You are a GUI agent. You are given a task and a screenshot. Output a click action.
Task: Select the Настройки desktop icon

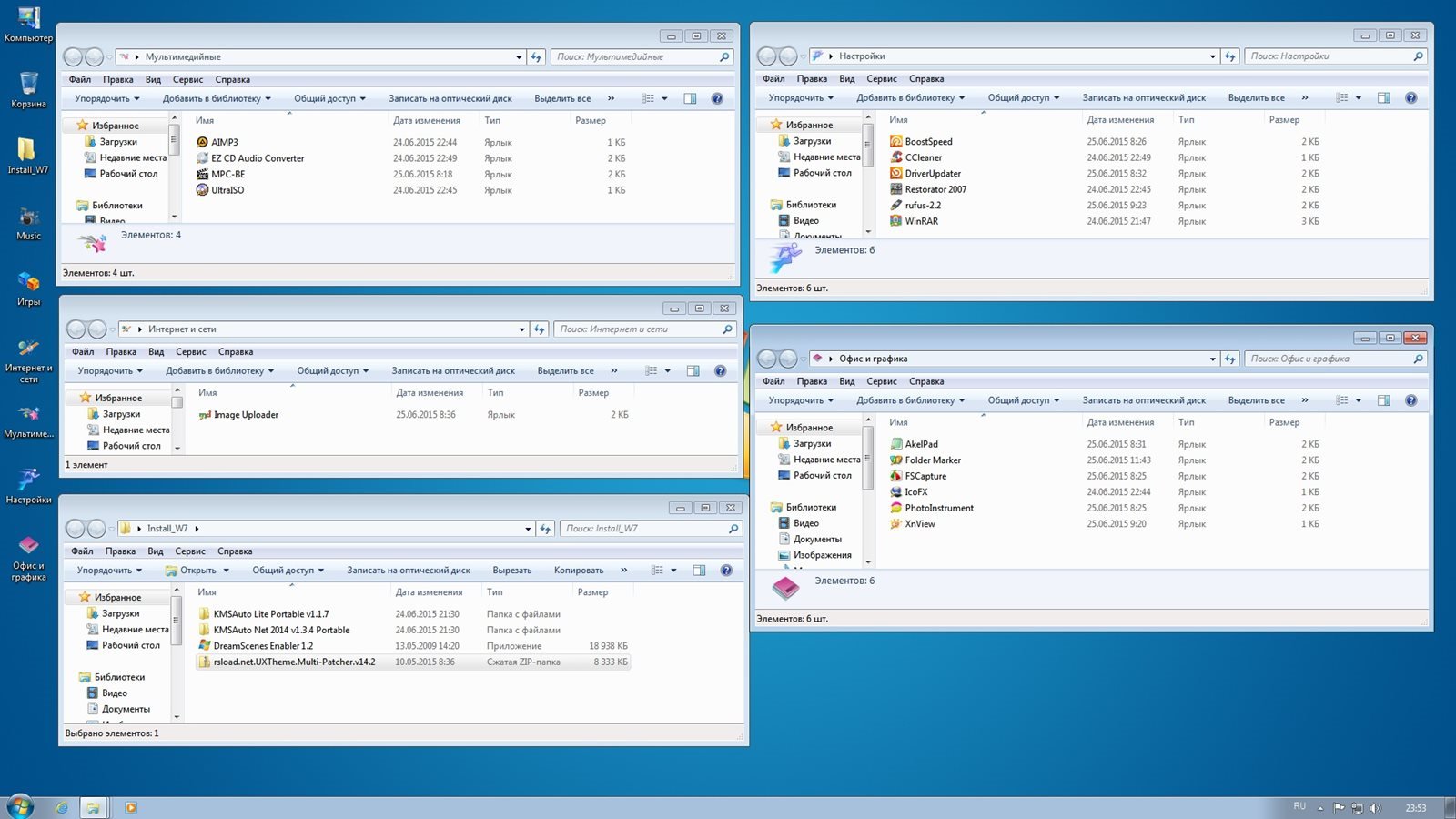coord(28,486)
